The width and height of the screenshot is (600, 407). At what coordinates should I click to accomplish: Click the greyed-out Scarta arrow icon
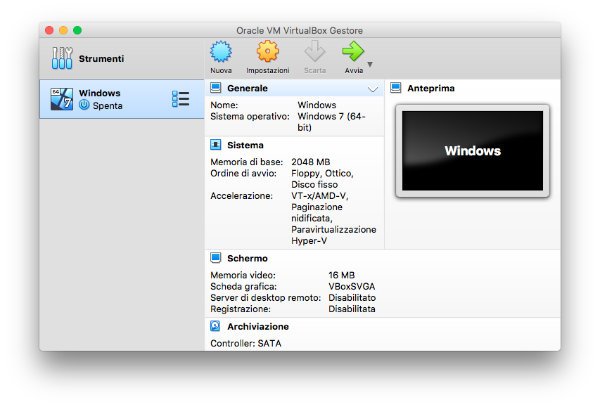(315, 51)
